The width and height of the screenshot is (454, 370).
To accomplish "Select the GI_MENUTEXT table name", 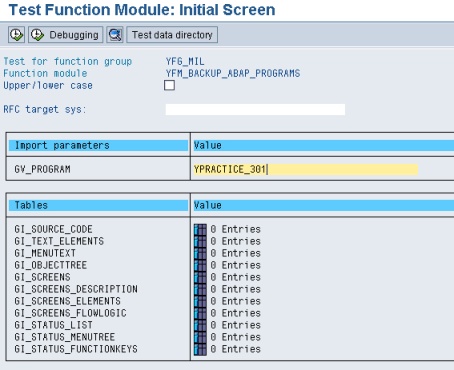I will click(45, 253).
